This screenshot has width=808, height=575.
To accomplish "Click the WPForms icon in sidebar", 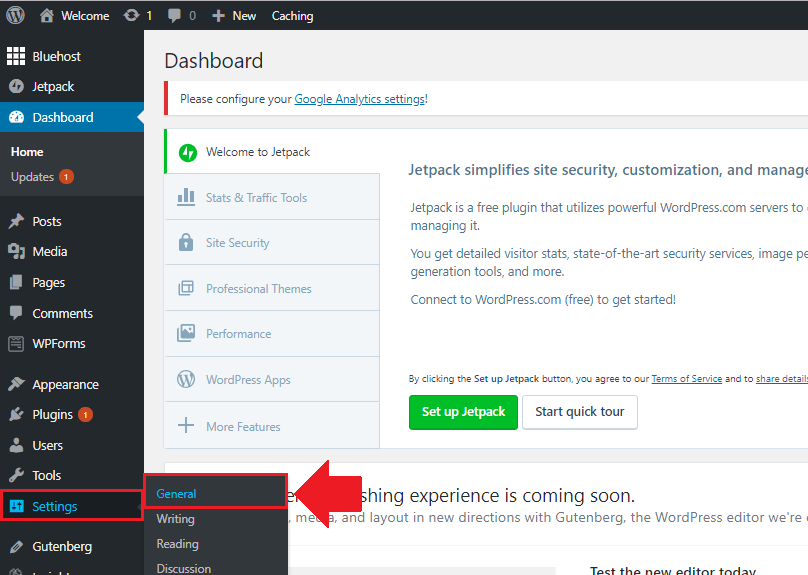I will (16, 344).
